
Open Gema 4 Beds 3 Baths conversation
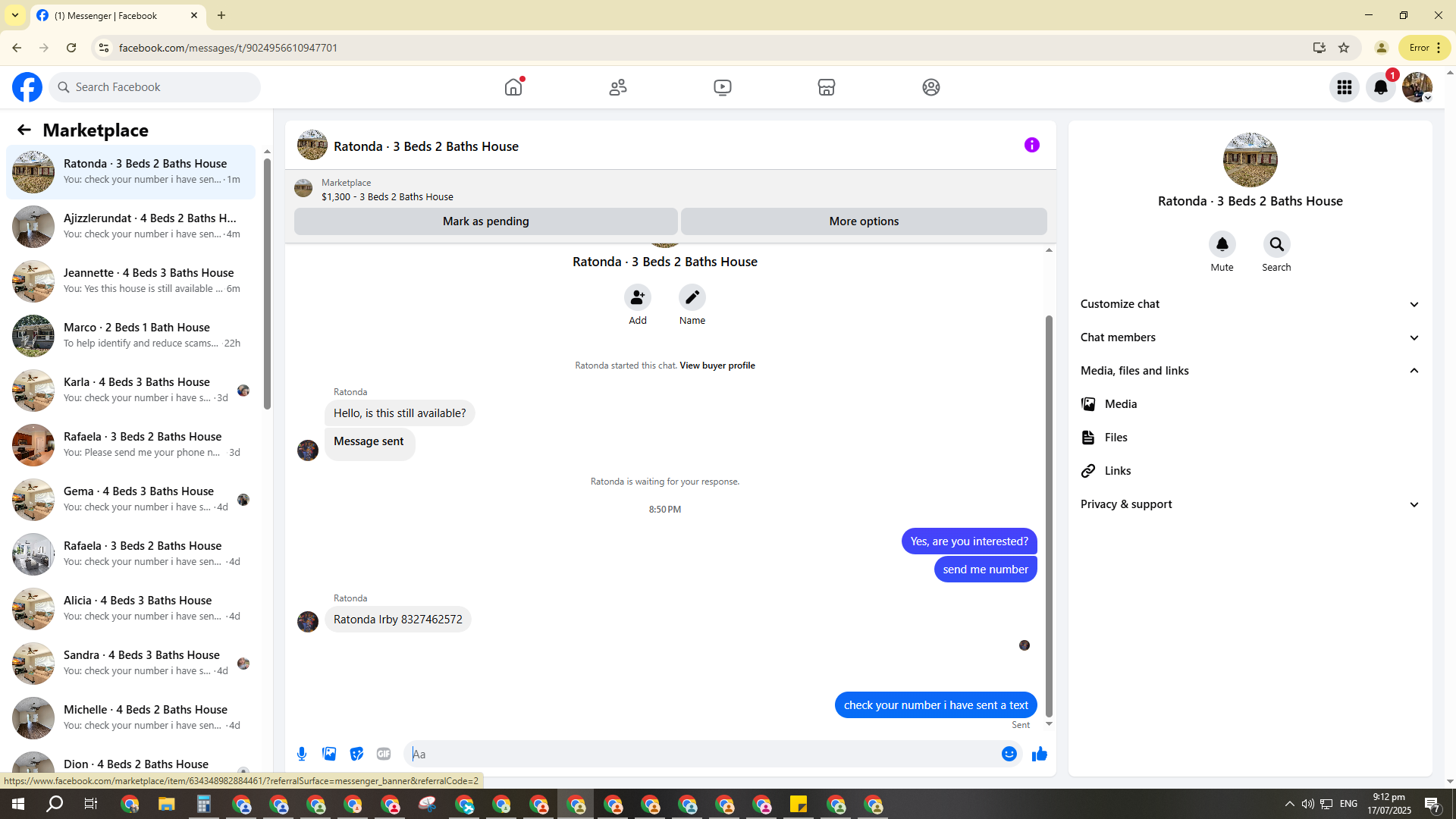pyautogui.click(x=130, y=499)
